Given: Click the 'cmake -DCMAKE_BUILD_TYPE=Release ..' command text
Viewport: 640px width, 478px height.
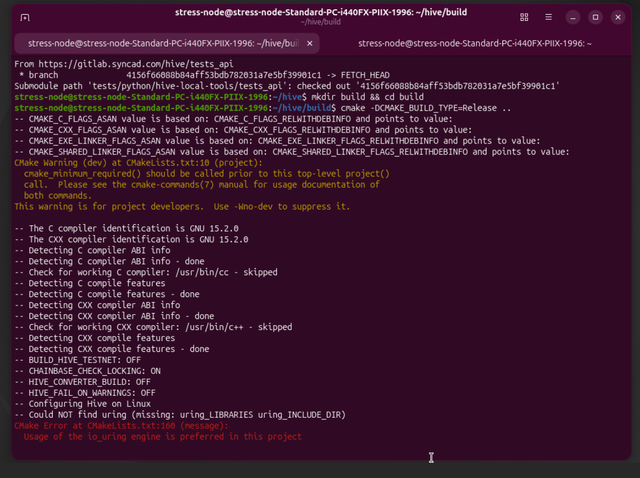Looking at the screenshot, I should (426, 108).
